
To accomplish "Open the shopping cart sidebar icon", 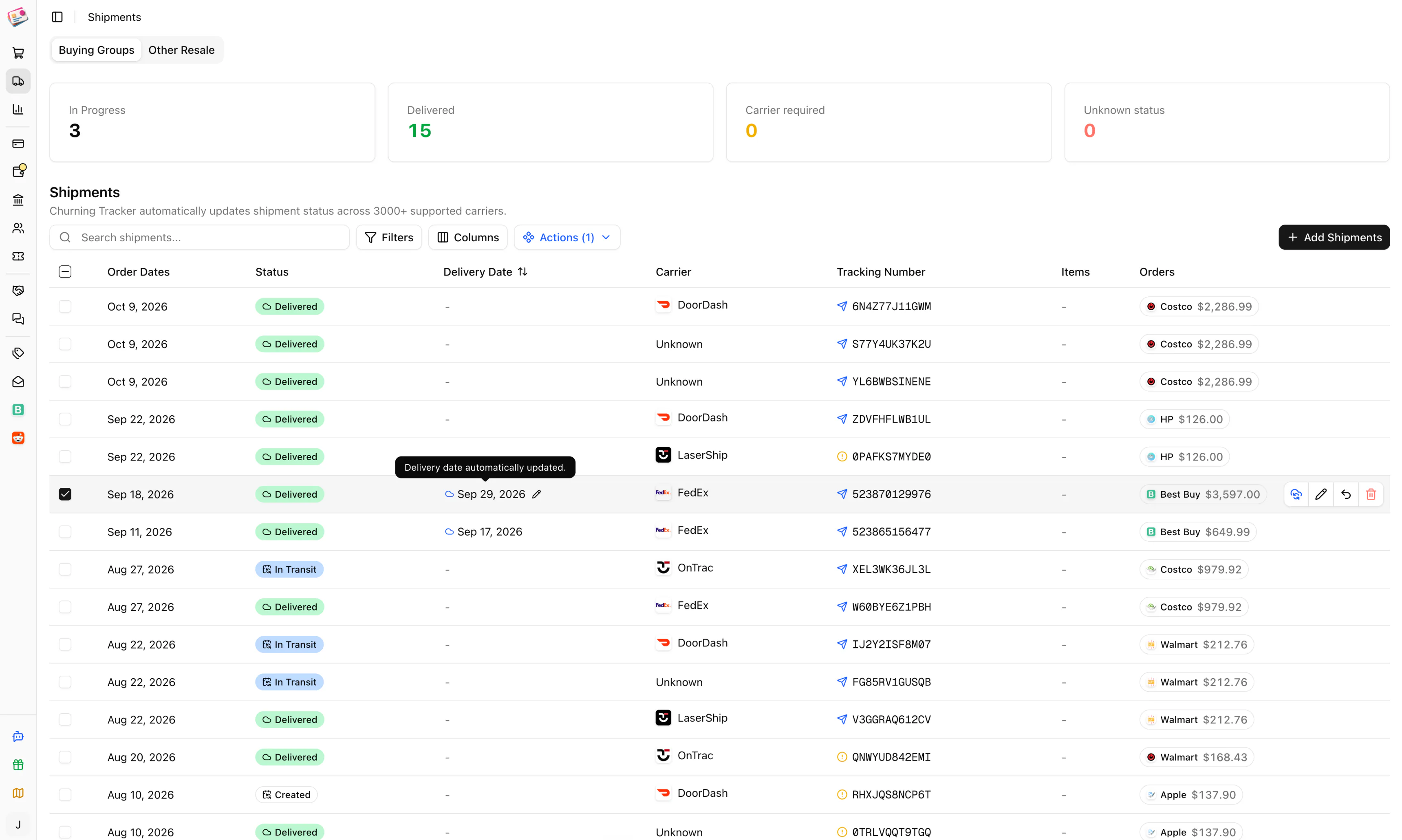I will 18,53.
